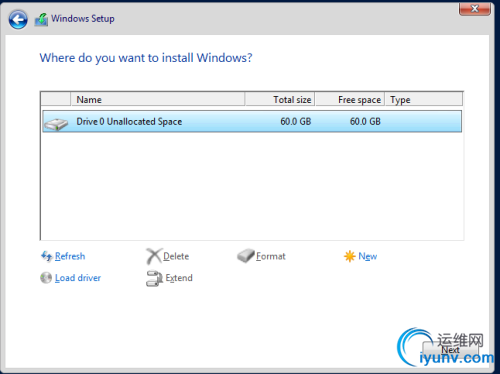Sort by the Total size column header
Image resolution: width=500 pixels, height=374 pixels.
coord(280,100)
